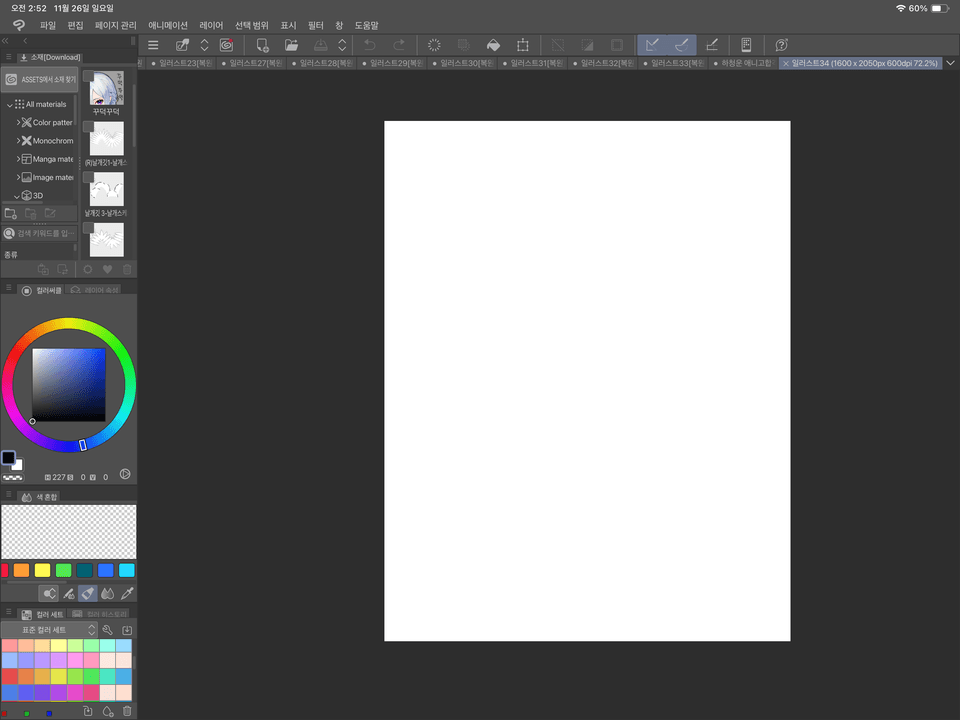Open stepper arrows next to pen tool icon

(204, 45)
